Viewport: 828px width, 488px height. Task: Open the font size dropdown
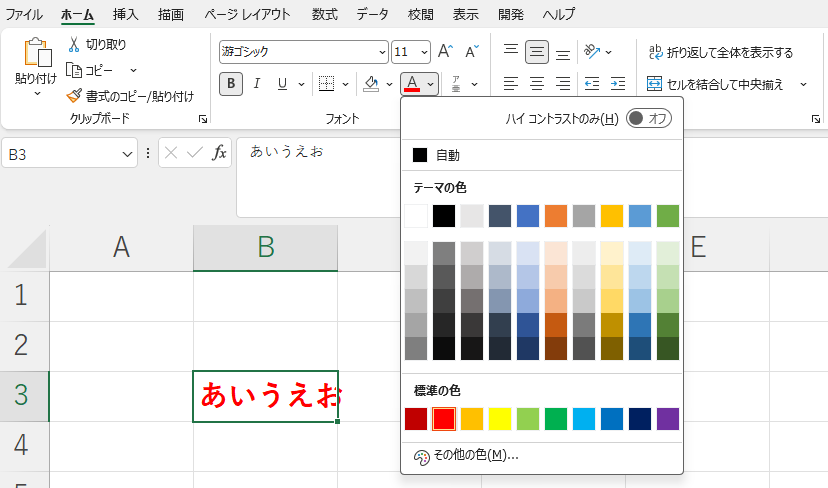pos(424,52)
